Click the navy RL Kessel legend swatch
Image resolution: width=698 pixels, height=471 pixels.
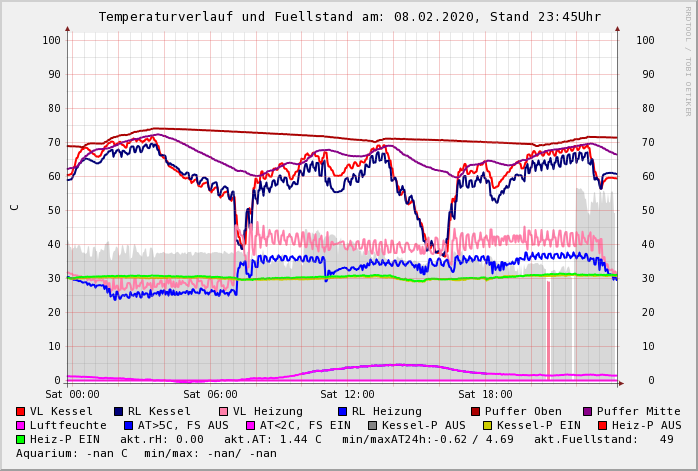(x=119, y=411)
